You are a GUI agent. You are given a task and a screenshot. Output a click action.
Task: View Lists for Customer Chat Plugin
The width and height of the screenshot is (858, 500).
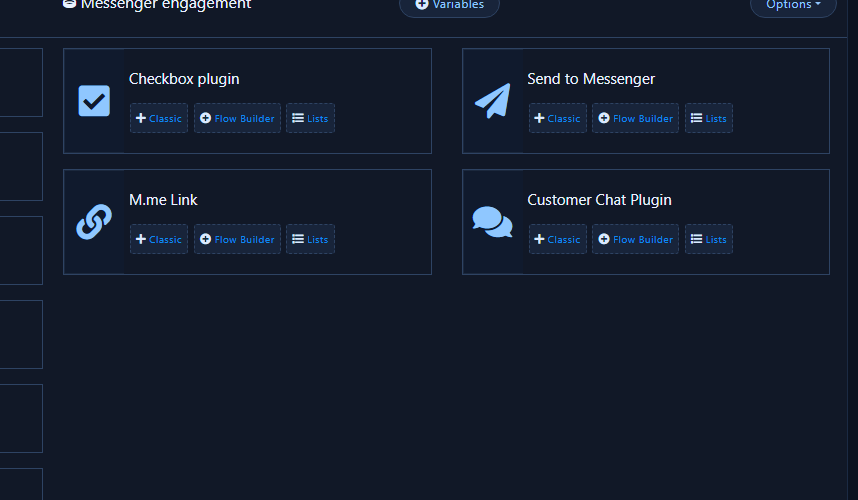[709, 239]
